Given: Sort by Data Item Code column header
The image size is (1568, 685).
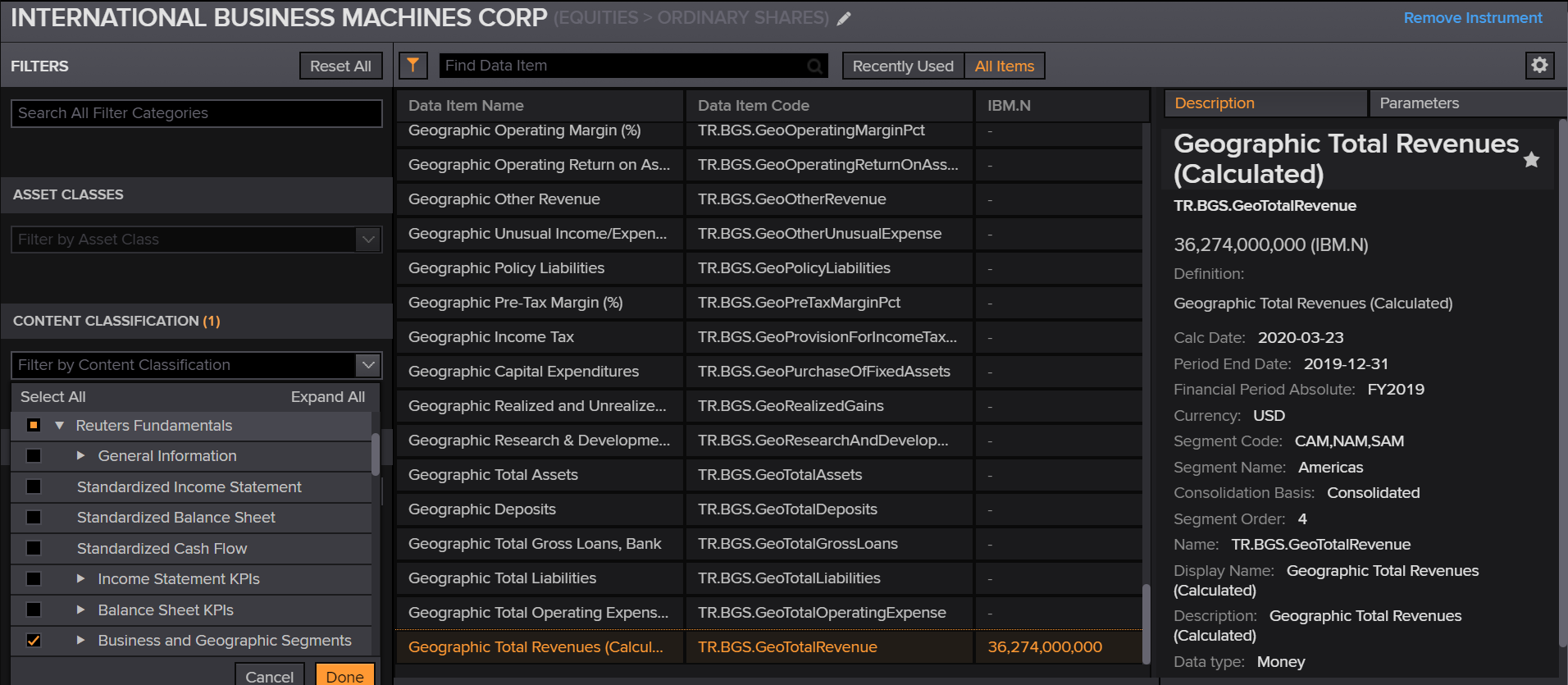Looking at the screenshot, I should (x=829, y=106).
